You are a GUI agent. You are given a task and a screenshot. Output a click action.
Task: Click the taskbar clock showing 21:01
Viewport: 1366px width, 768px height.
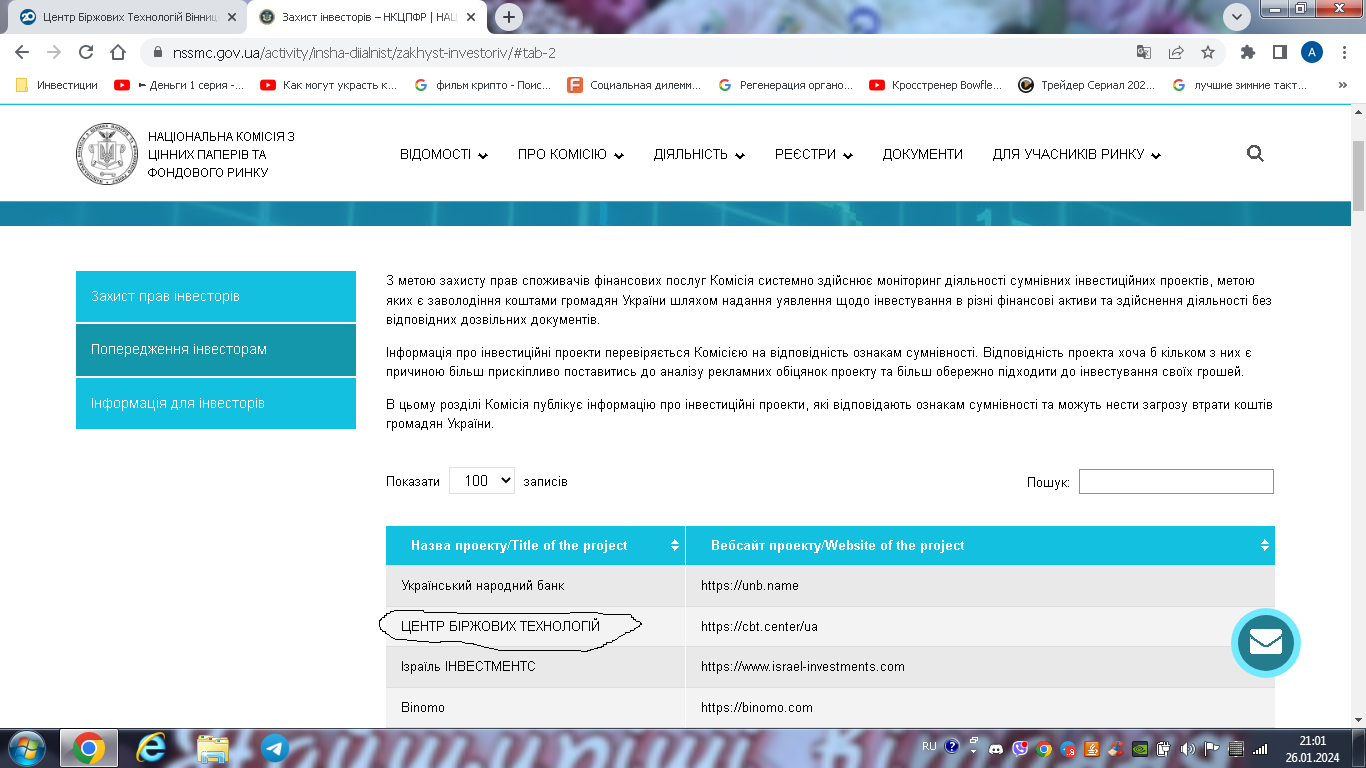[x=1312, y=749]
